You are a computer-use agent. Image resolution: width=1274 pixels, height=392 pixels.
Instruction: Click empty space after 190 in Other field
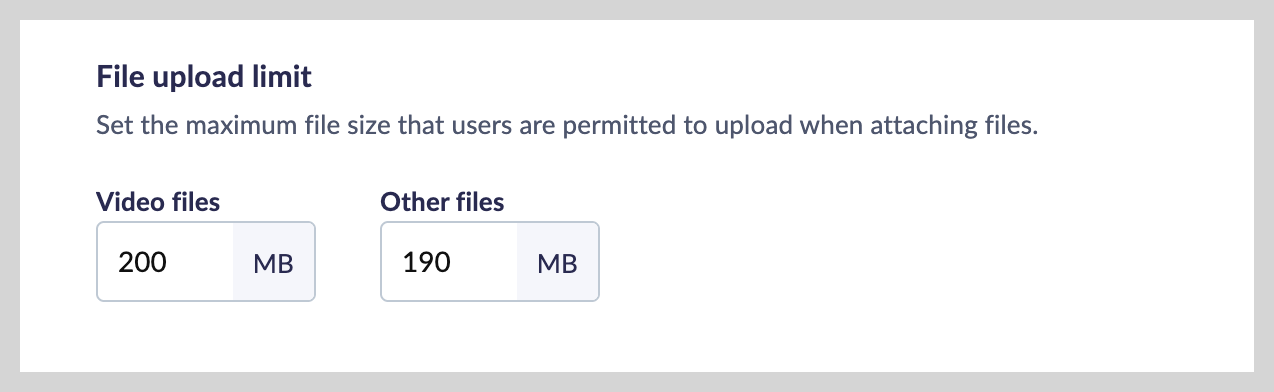pos(485,263)
